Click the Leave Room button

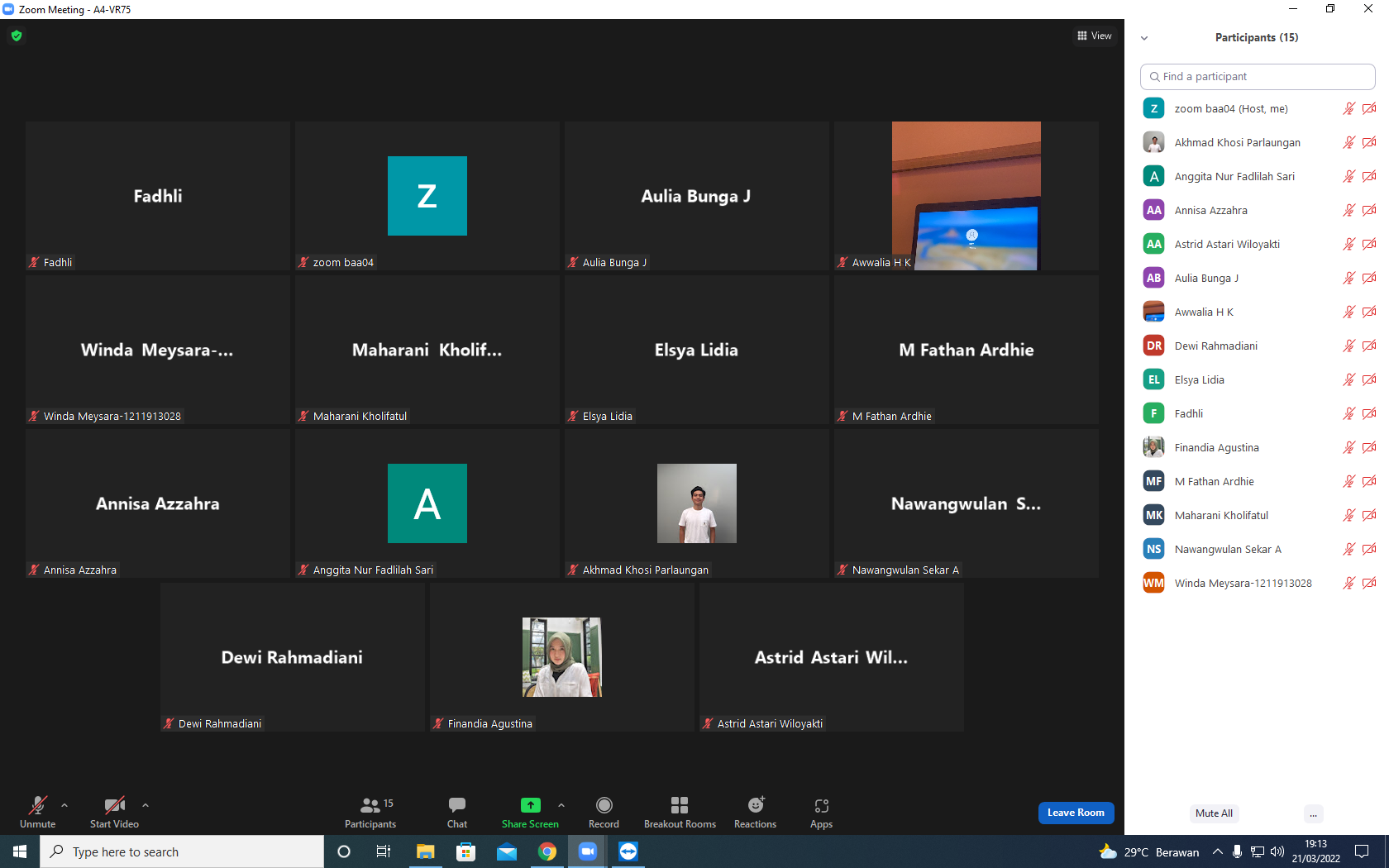(x=1076, y=813)
